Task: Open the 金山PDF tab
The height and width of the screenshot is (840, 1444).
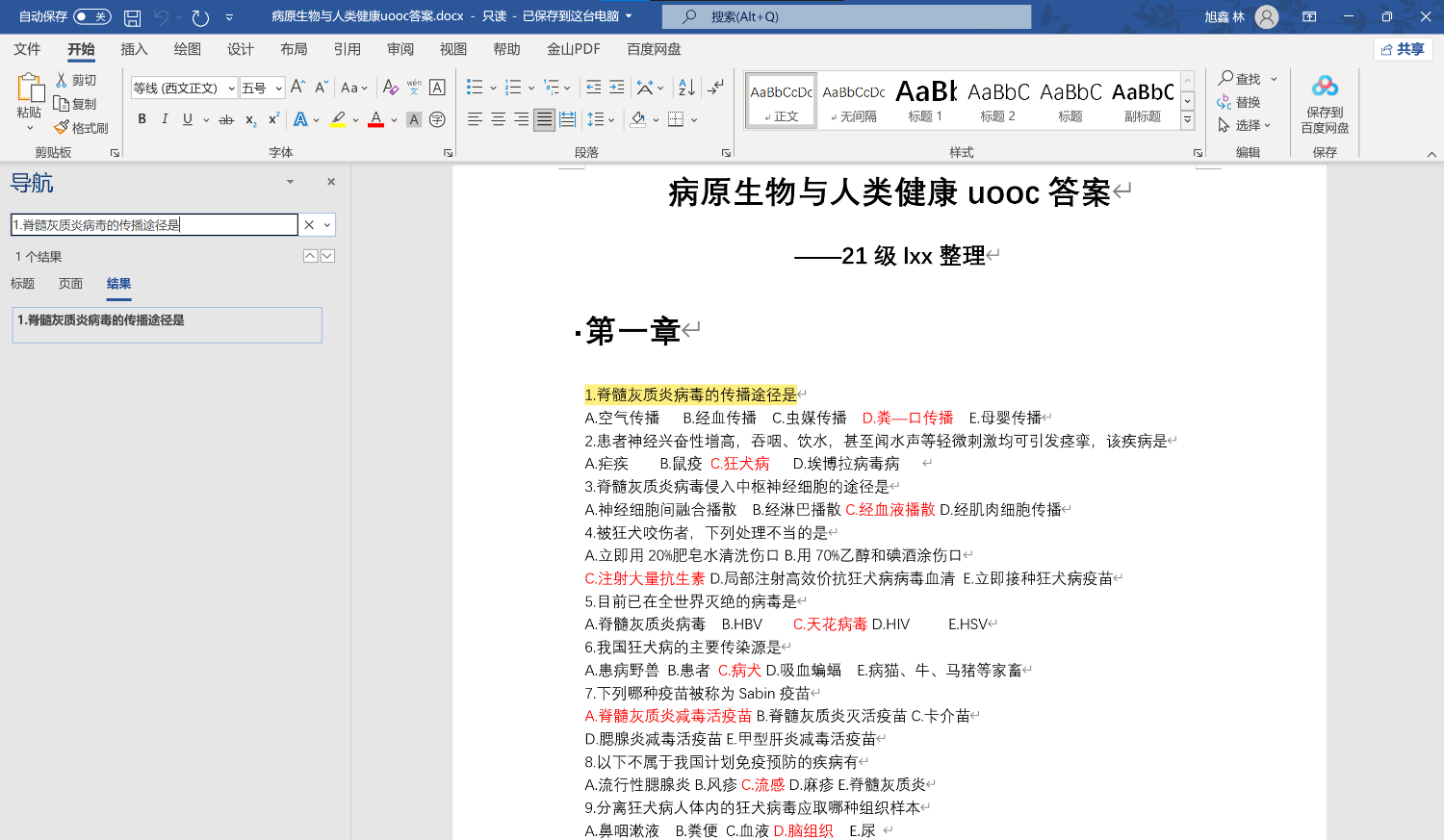Action: (x=574, y=49)
